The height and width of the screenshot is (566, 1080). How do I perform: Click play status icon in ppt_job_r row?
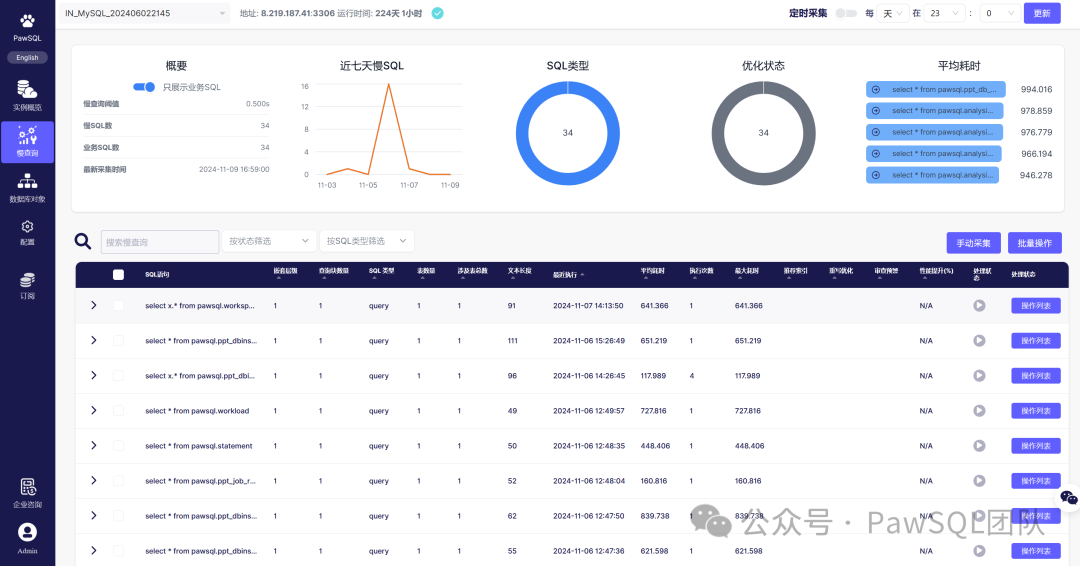tap(979, 481)
